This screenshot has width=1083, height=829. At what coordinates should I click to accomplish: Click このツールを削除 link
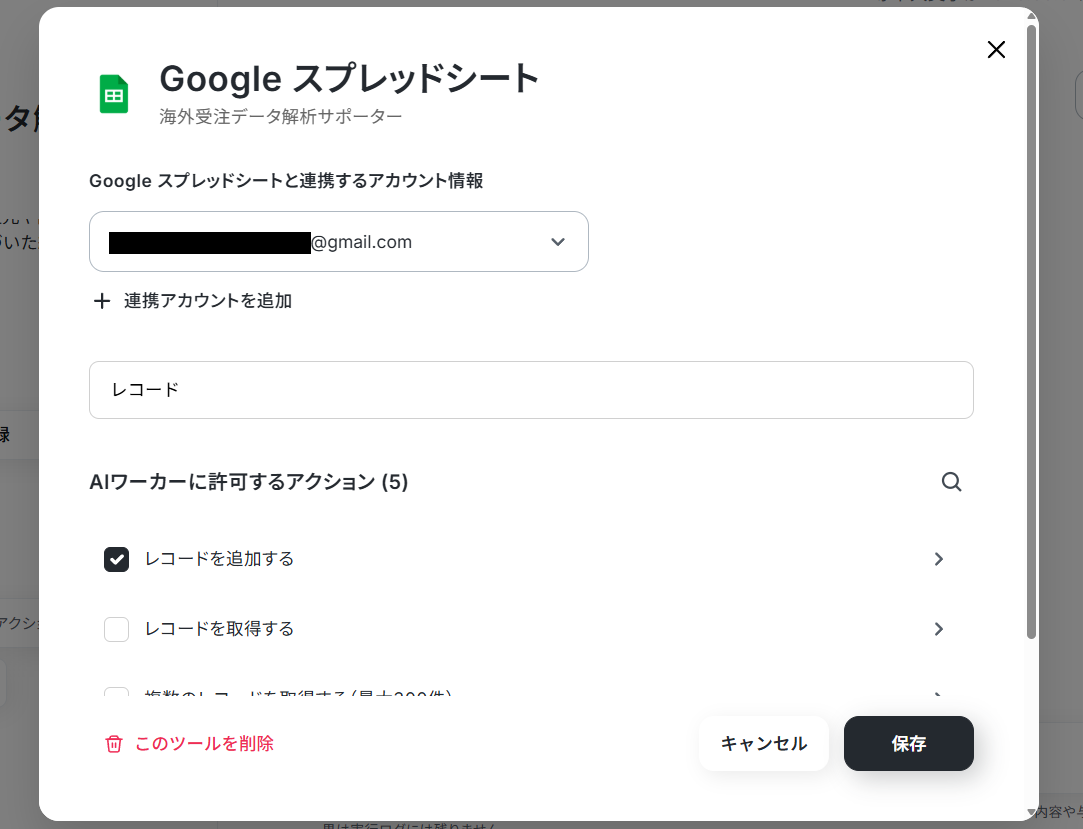pyautogui.click(x=204, y=744)
